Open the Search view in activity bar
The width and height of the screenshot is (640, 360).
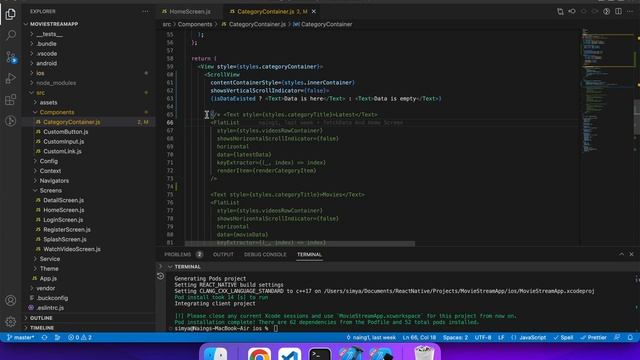coord(11,35)
